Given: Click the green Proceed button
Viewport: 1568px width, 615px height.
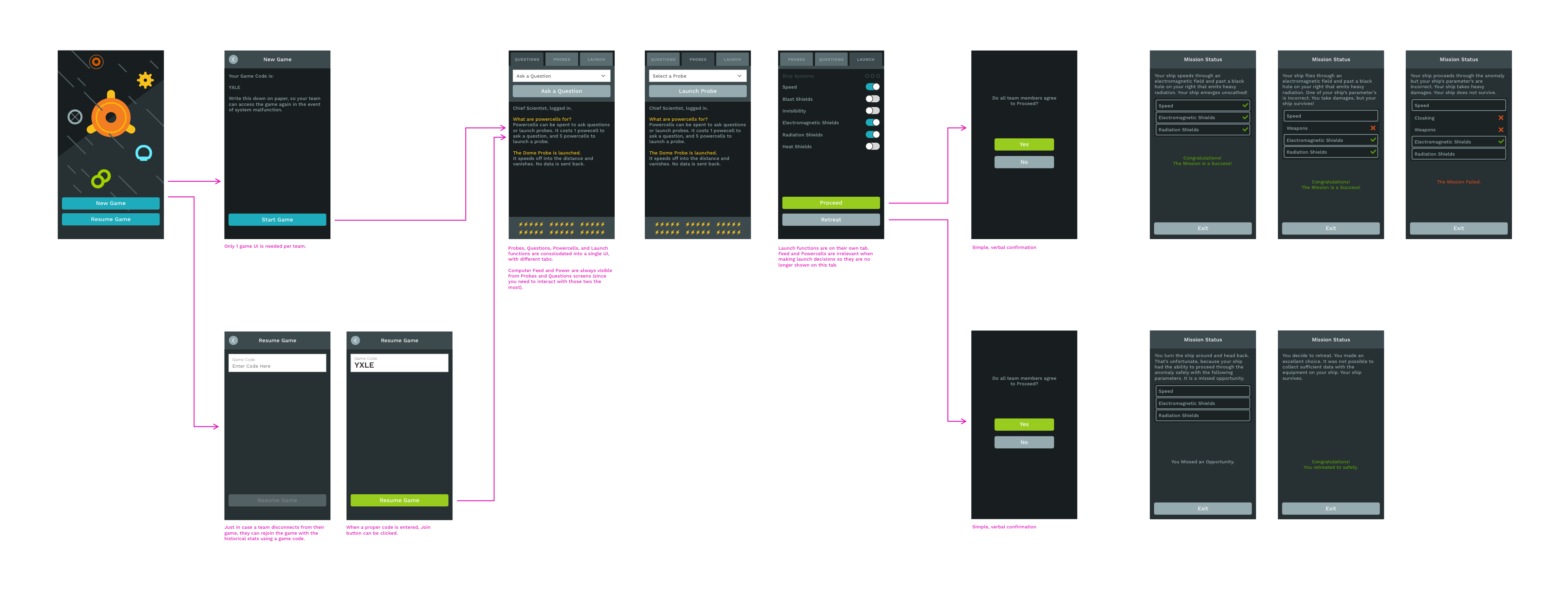Looking at the screenshot, I should [830, 203].
